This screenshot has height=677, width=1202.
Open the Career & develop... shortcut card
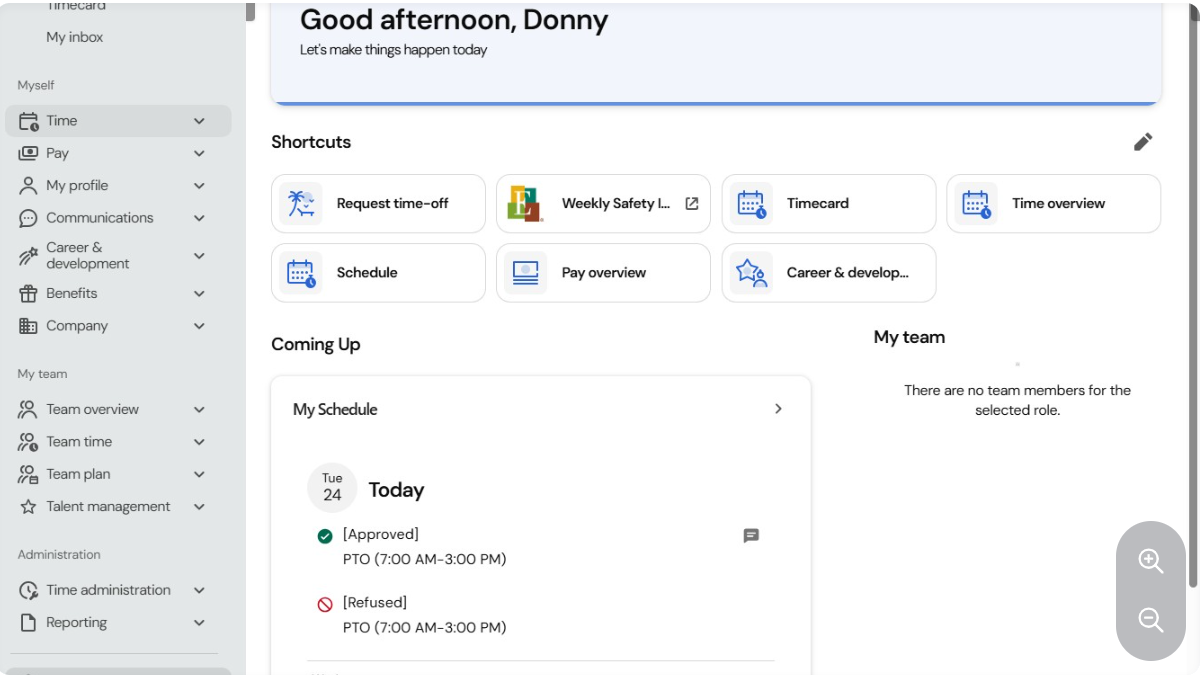[x=829, y=273]
